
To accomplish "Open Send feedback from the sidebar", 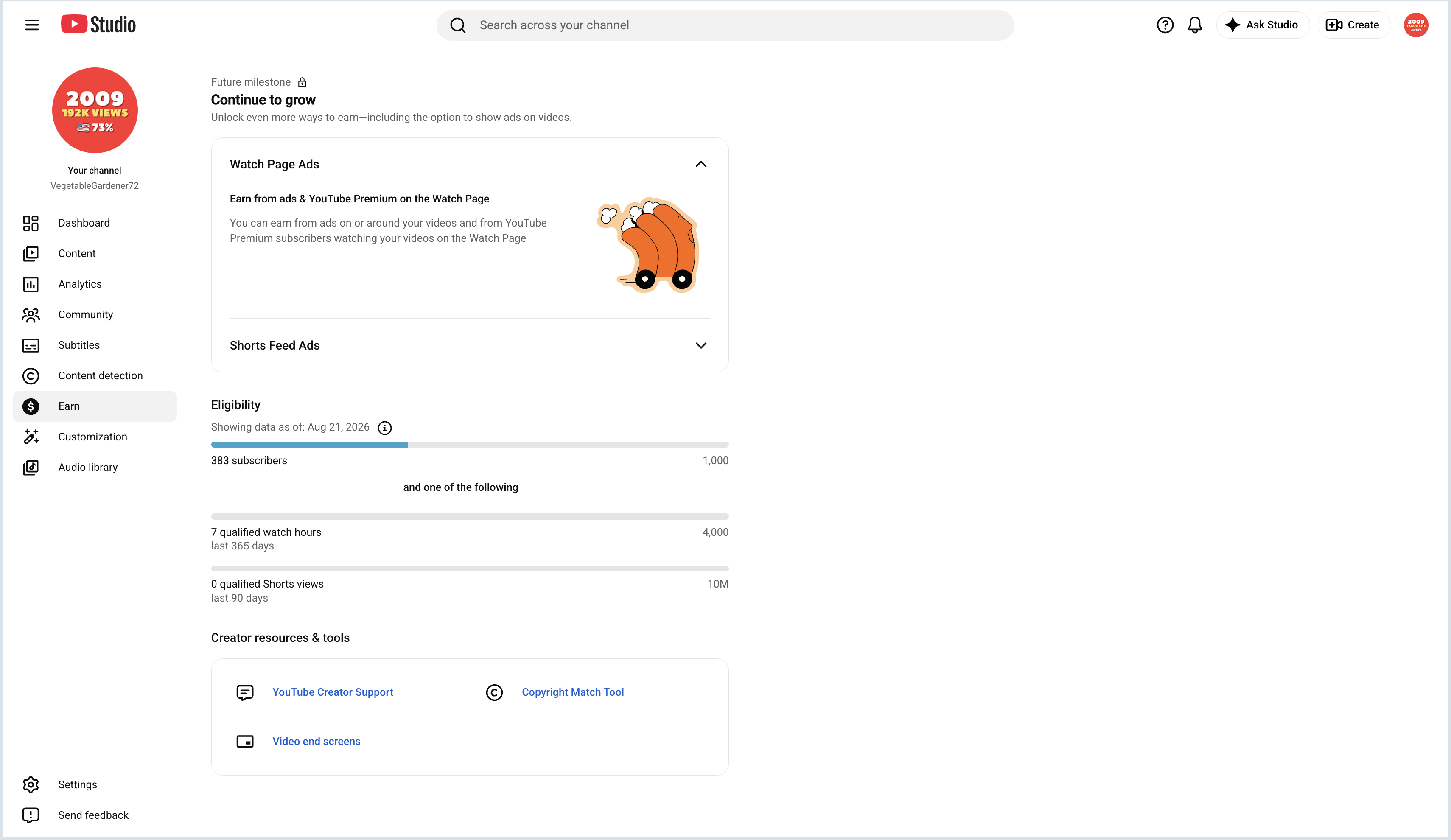I will (95, 815).
